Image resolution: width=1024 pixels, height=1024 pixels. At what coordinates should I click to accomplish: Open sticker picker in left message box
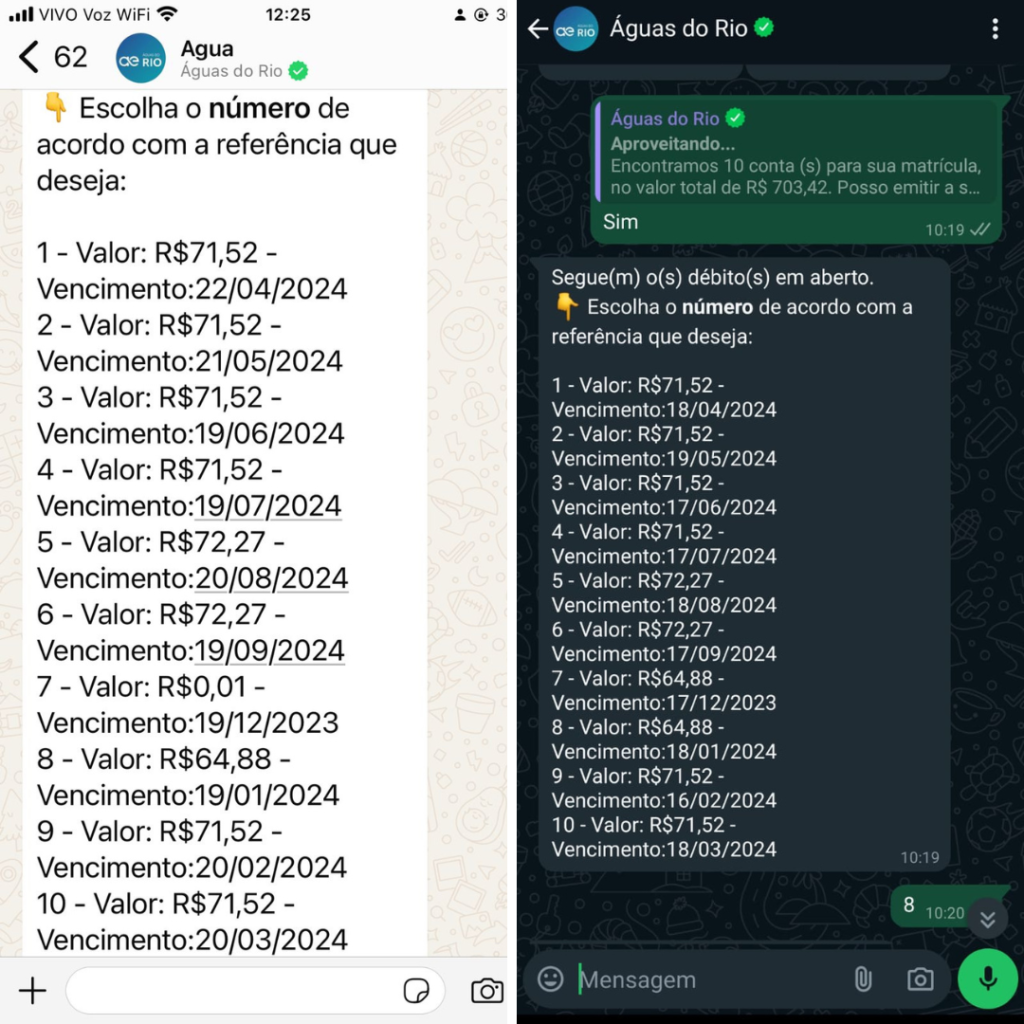pyautogui.click(x=416, y=991)
